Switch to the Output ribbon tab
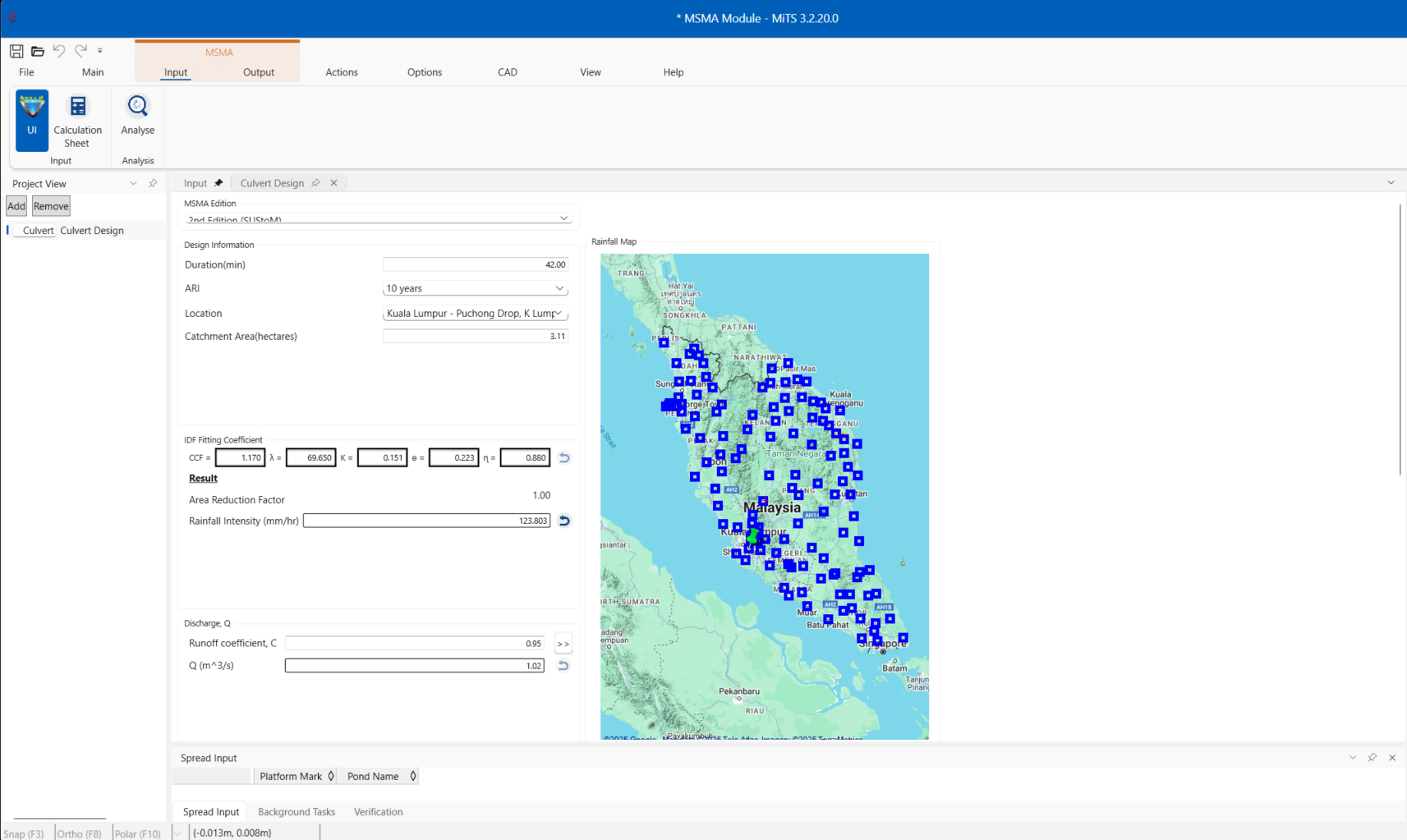 click(259, 72)
